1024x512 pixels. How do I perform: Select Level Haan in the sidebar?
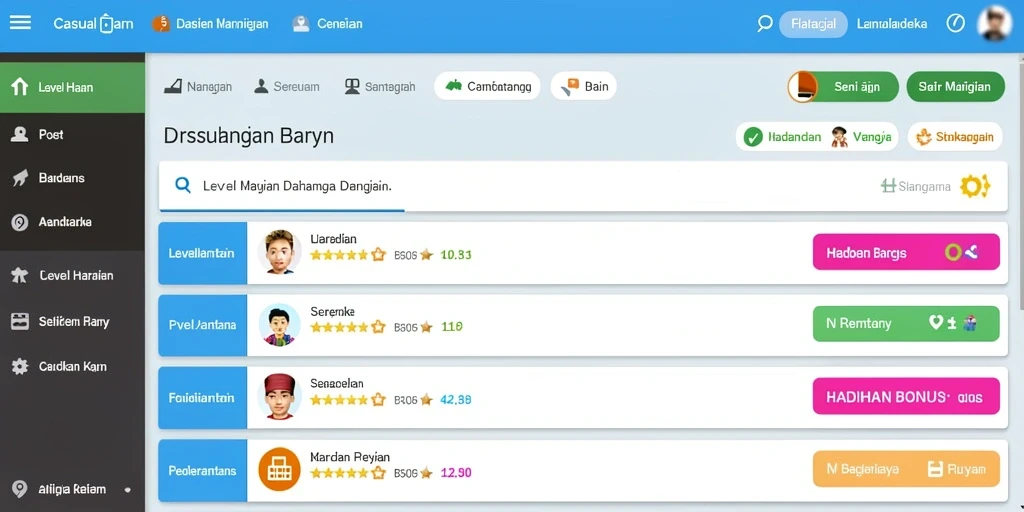click(x=72, y=88)
